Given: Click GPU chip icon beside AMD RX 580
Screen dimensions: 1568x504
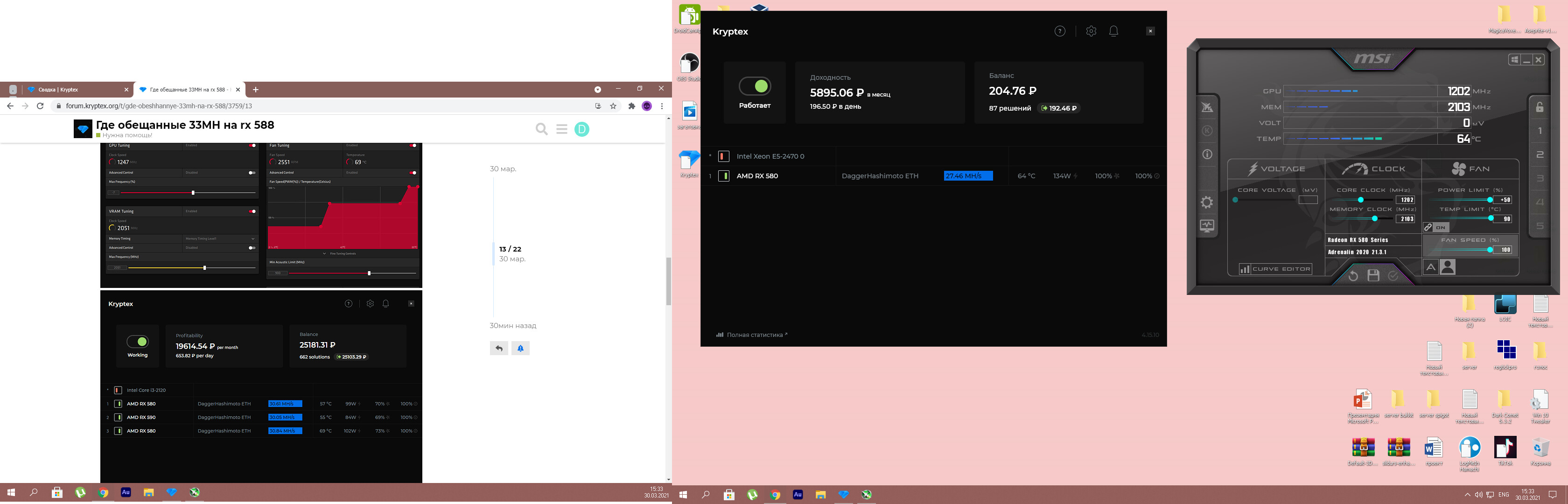Looking at the screenshot, I should pos(724,176).
